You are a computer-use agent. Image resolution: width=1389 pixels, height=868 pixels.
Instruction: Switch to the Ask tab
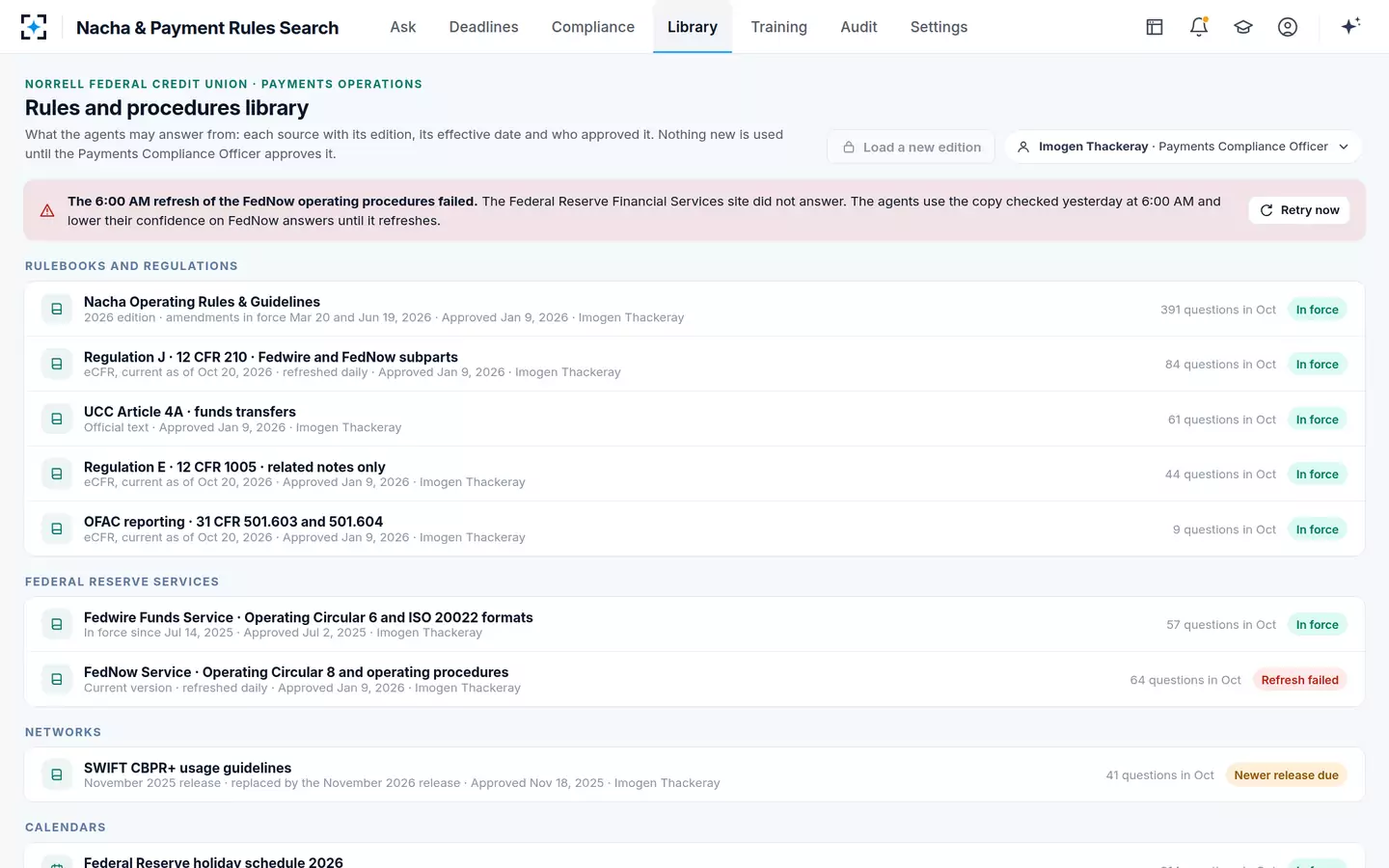[x=403, y=27]
